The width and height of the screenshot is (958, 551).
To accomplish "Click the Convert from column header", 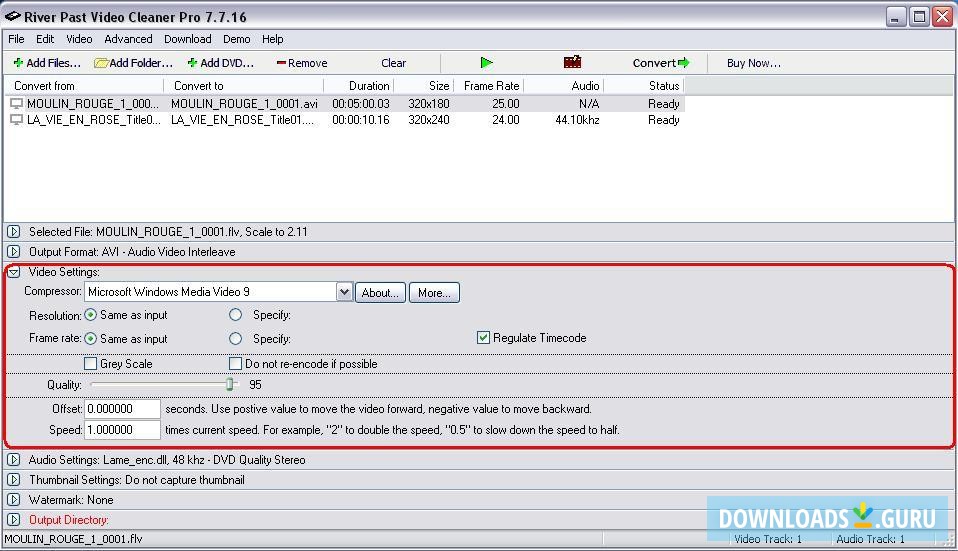I will (84, 86).
